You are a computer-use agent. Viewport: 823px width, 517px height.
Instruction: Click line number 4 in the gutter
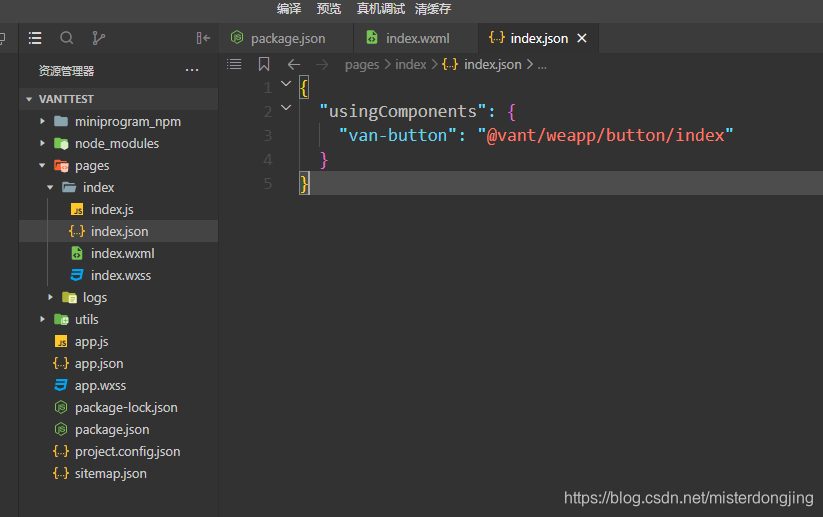click(268, 160)
